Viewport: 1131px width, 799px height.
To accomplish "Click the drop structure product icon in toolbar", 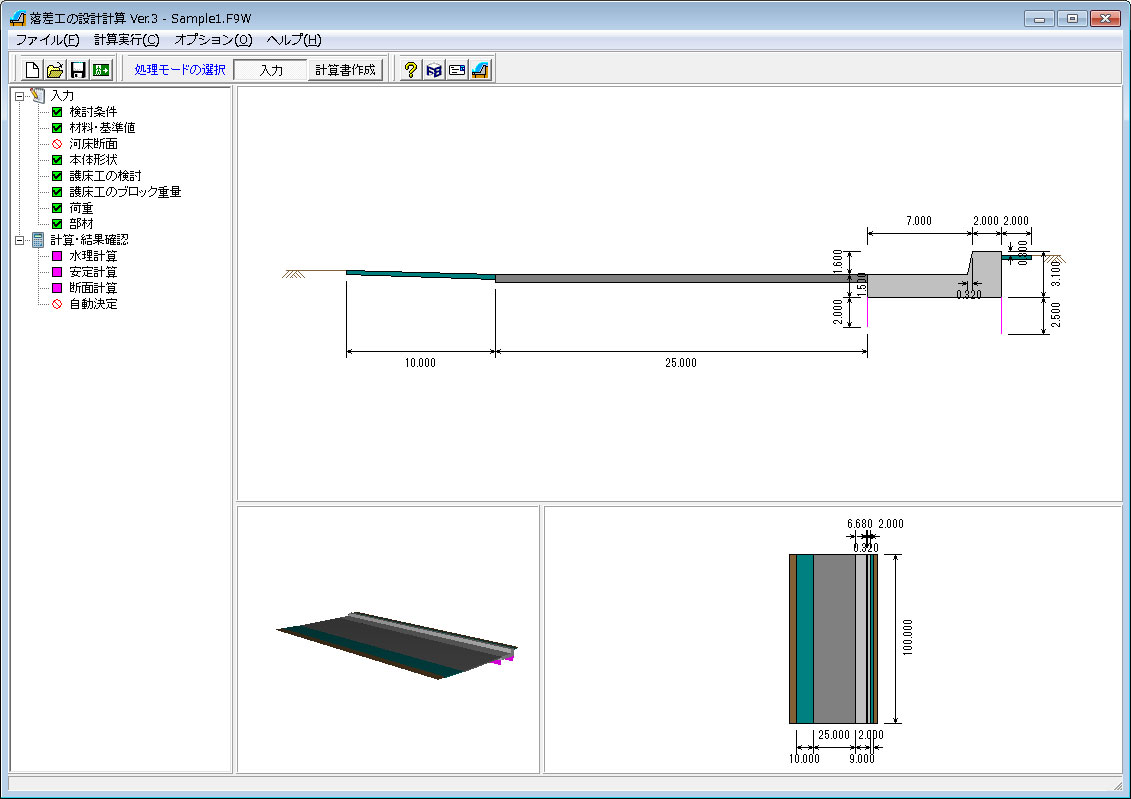I will 480,70.
